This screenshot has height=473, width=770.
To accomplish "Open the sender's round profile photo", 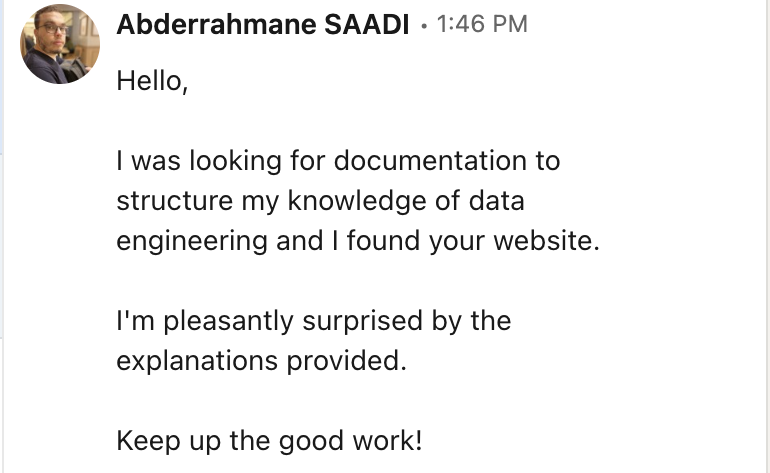I will point(60,44).
